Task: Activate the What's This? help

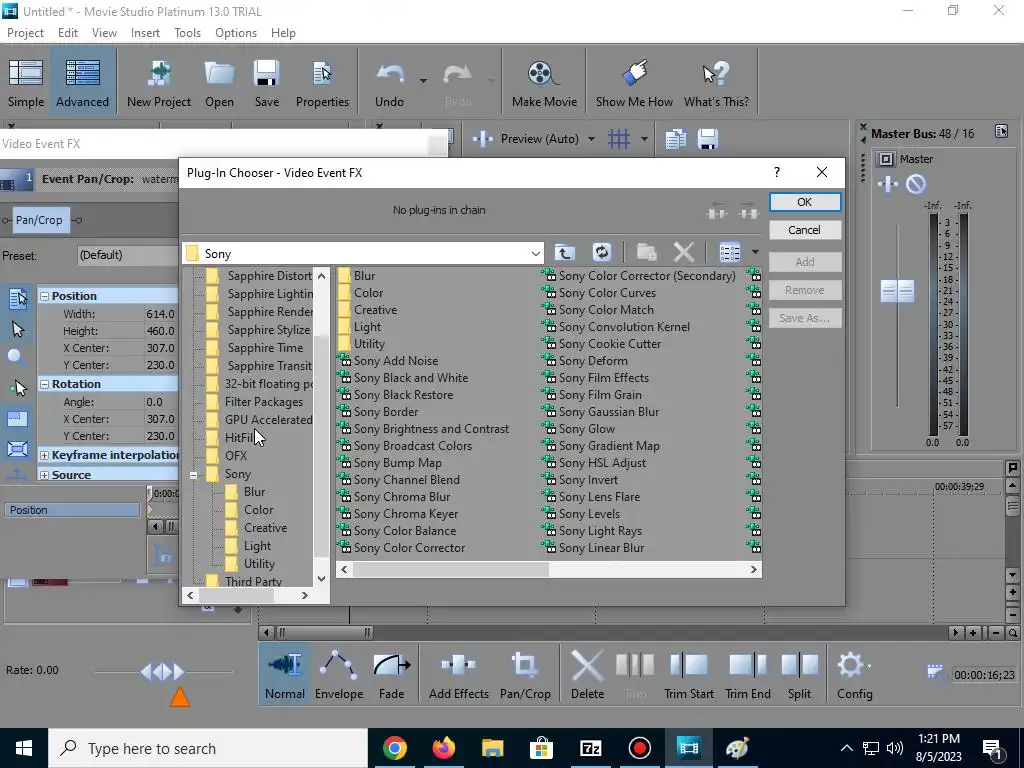Action: point(716,83)
